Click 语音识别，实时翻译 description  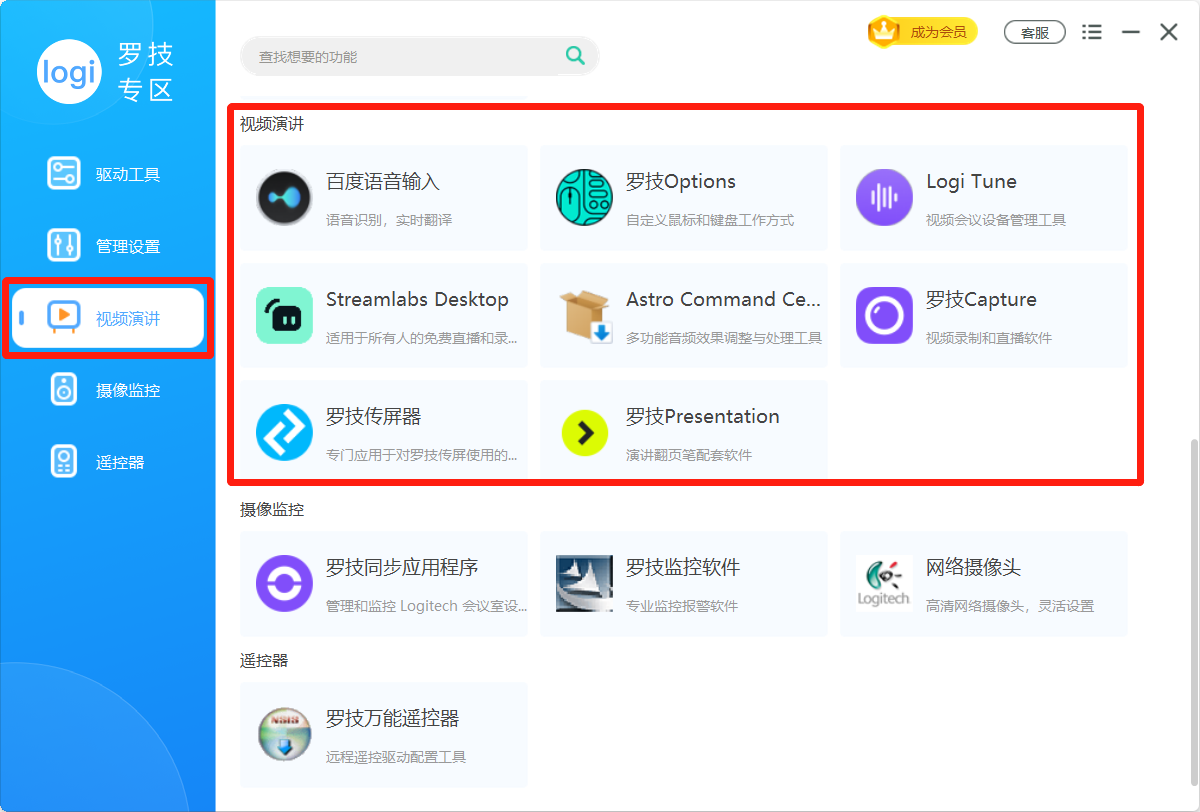389,220
